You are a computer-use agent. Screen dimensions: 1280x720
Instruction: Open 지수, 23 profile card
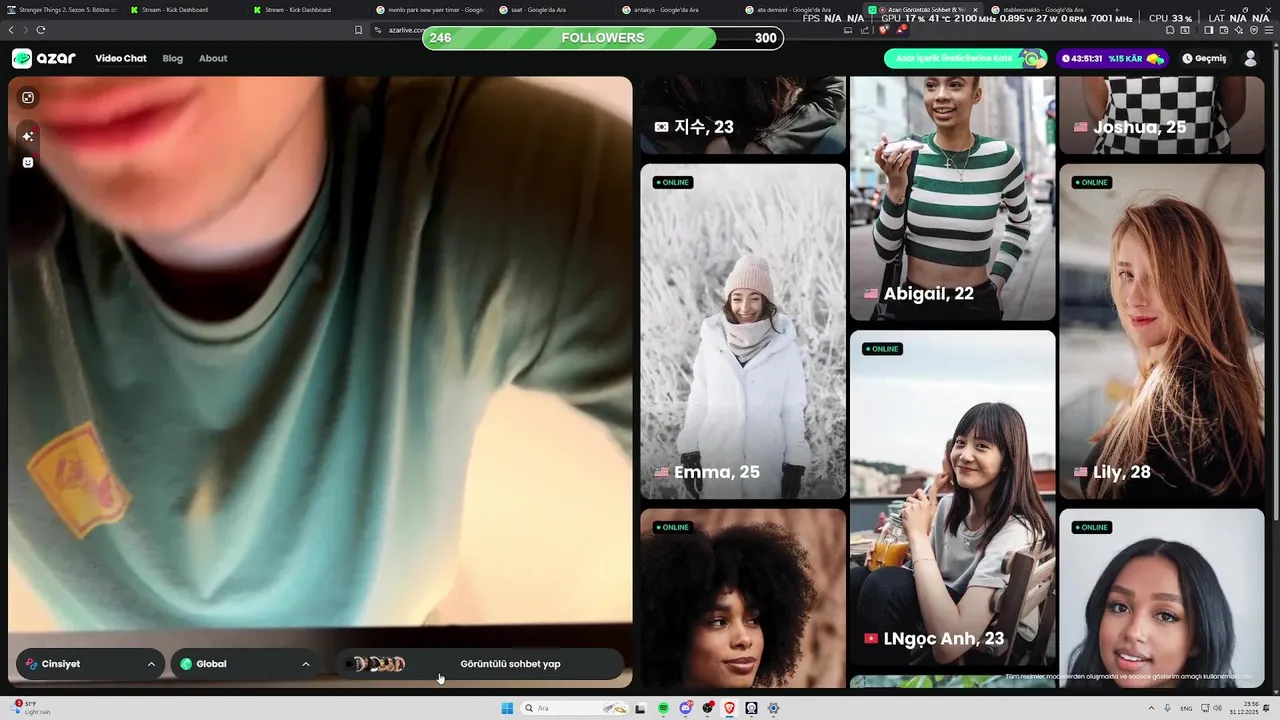click(743, 115)
